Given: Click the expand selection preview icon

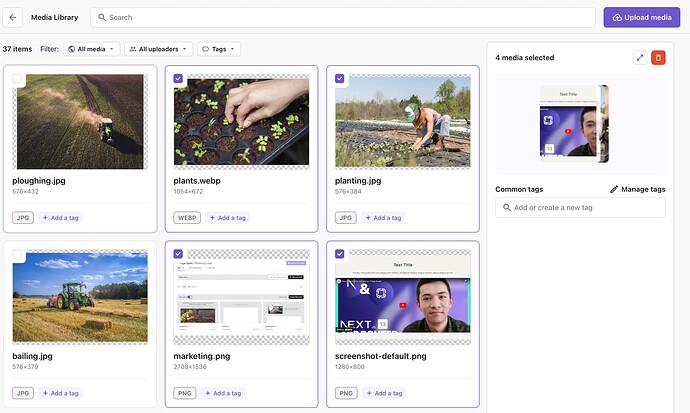Looking at the screenshot, I should pos(640,58).
